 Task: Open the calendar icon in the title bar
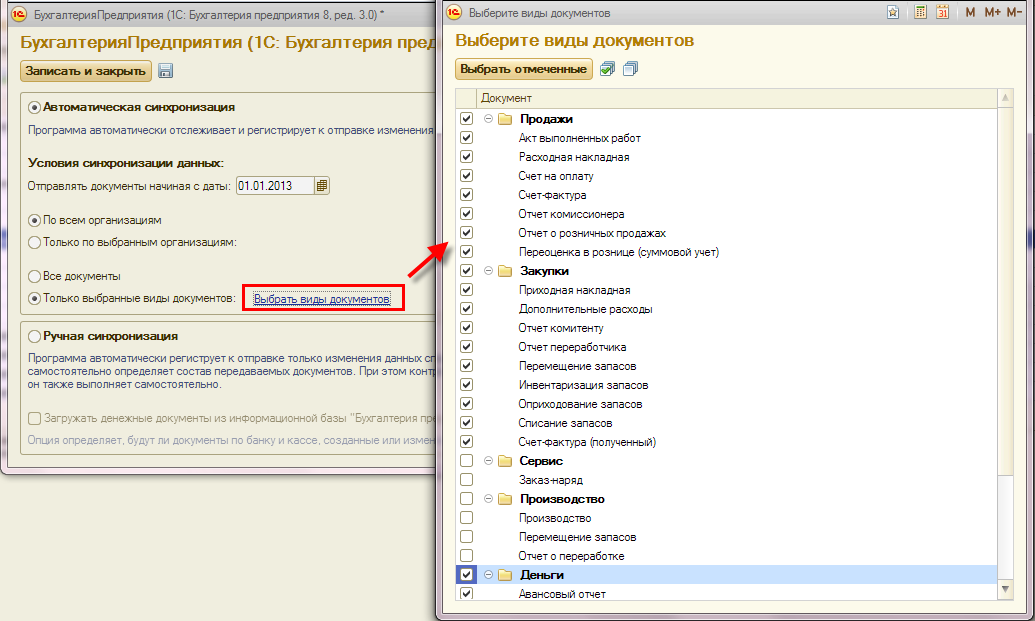[942, 13]
